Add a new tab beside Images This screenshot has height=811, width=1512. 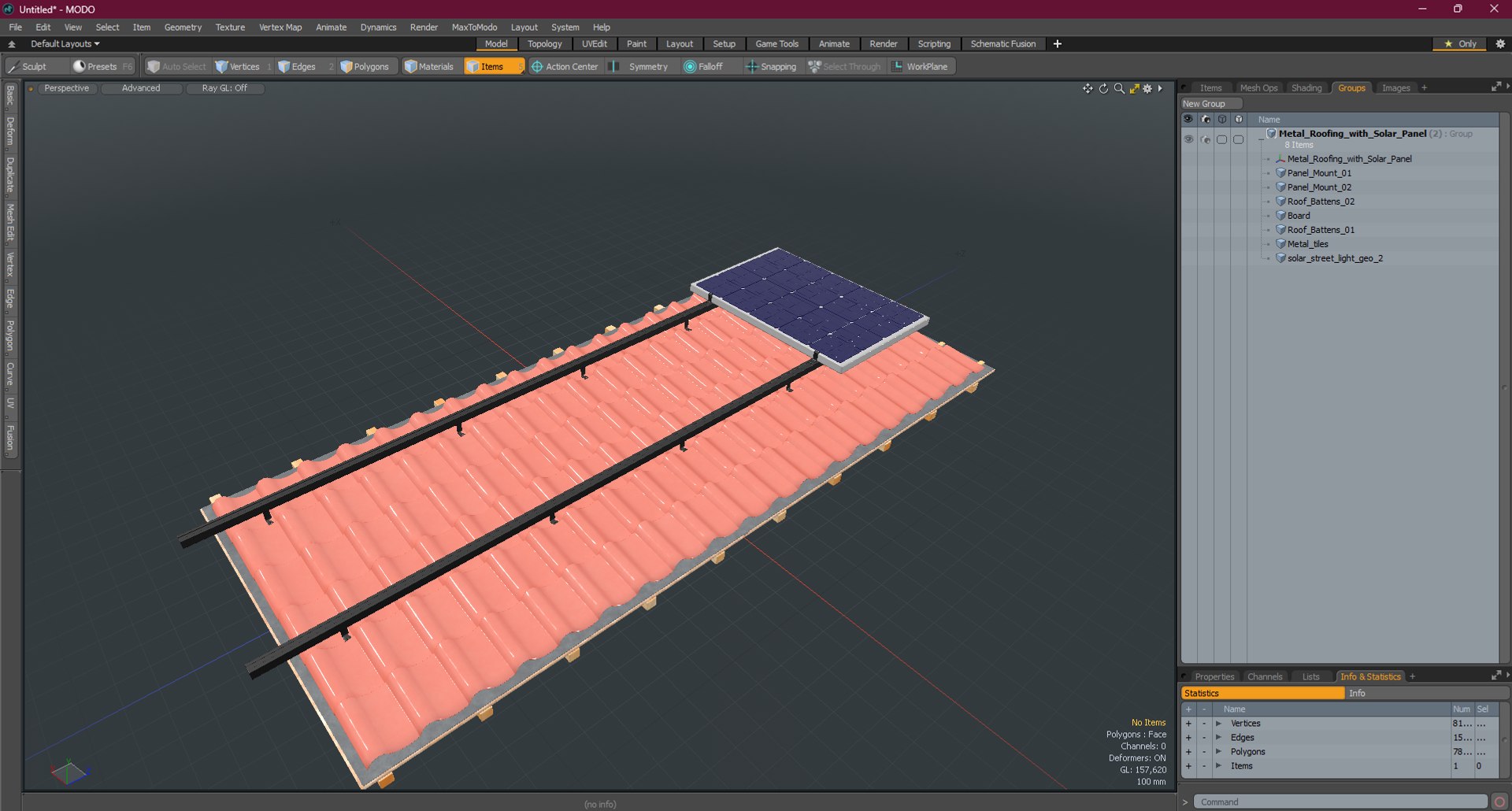pyautogui.click(x=1424, y=87)
